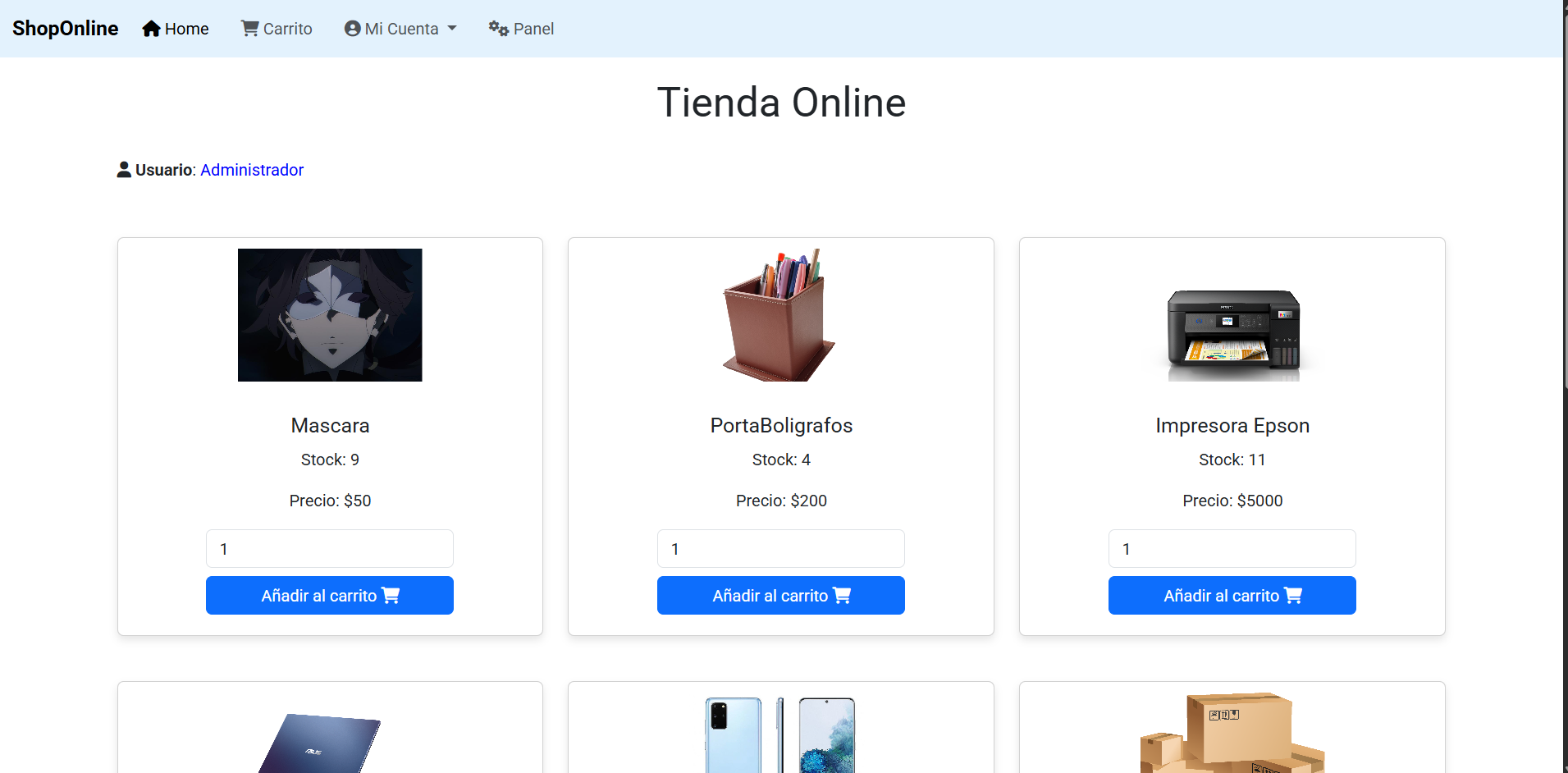Go to the Panel admin section
Viewport: 1568px width, 773px height.
pos(522,29)
